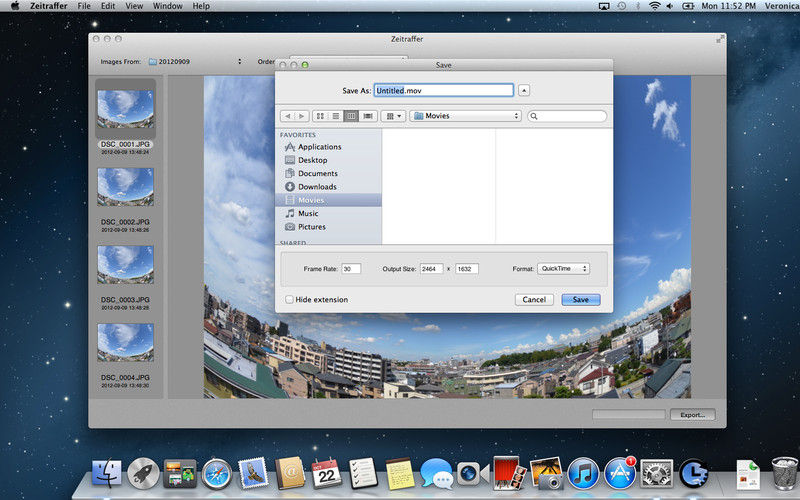The image size is (800, 500).
Task: Select the DSC_0002.JPG thumbnail
Action: 126,187
